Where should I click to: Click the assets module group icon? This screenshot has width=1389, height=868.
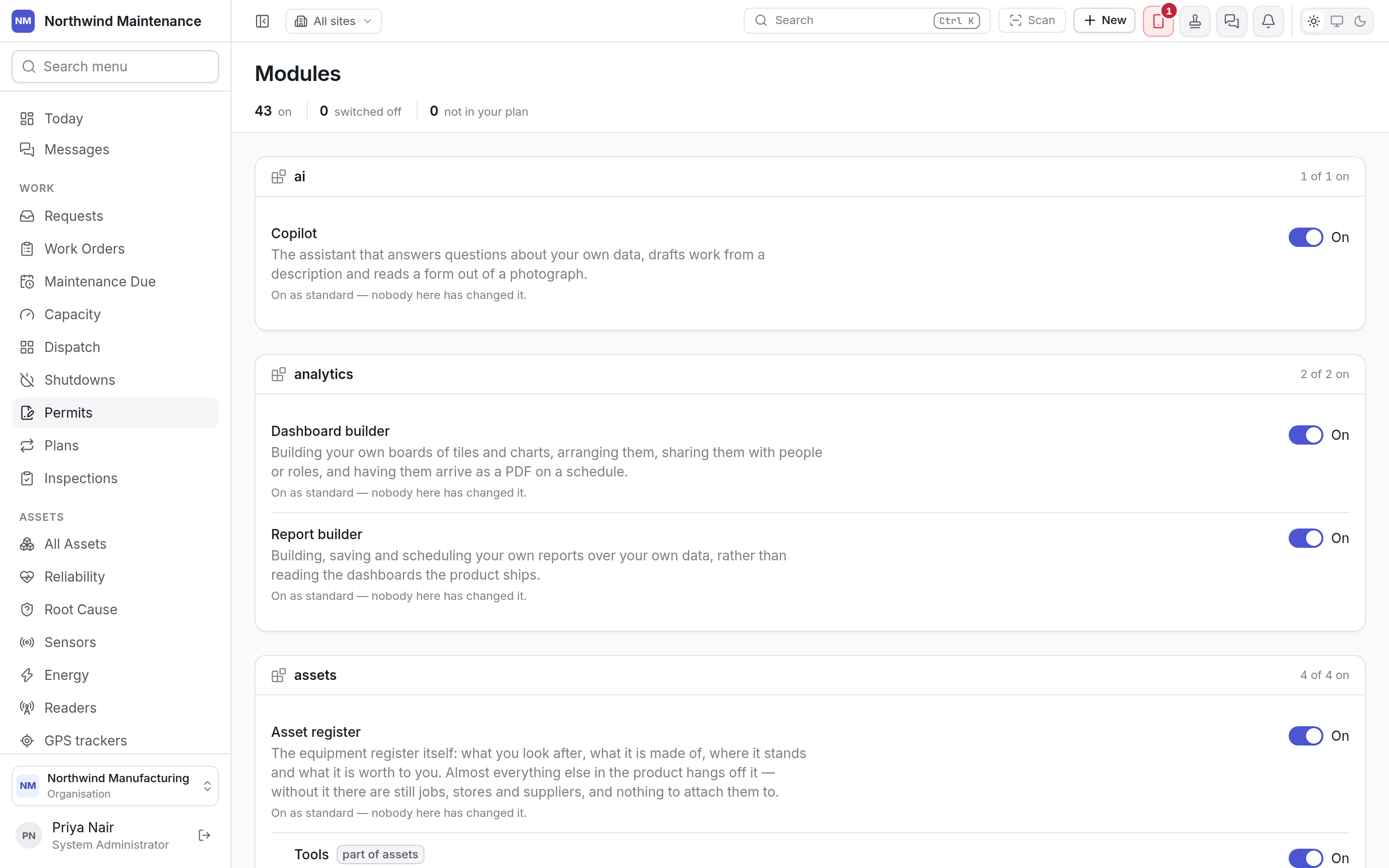[278, 675]
